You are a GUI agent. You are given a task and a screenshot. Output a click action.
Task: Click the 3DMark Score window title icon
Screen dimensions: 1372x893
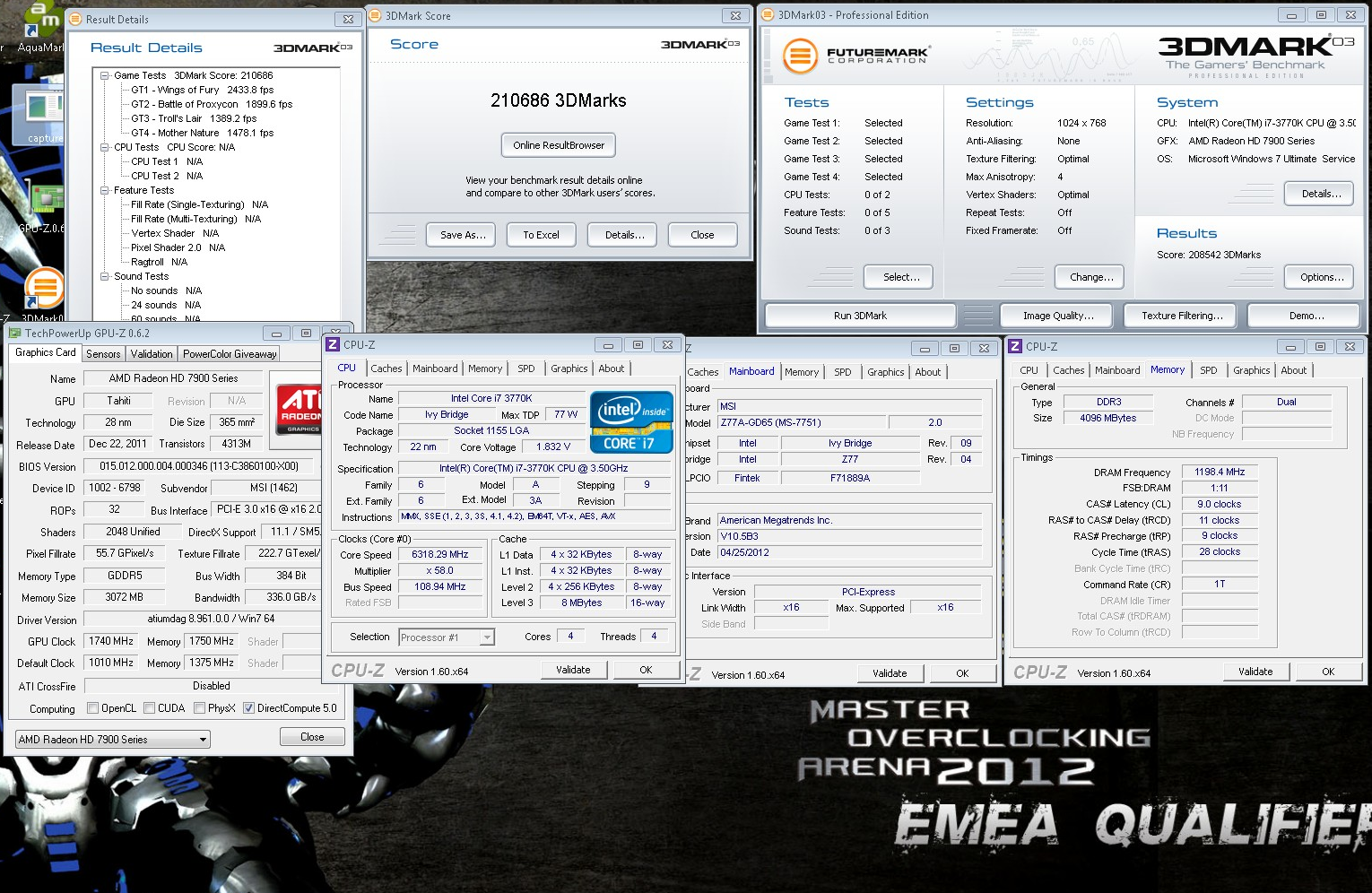376,15
